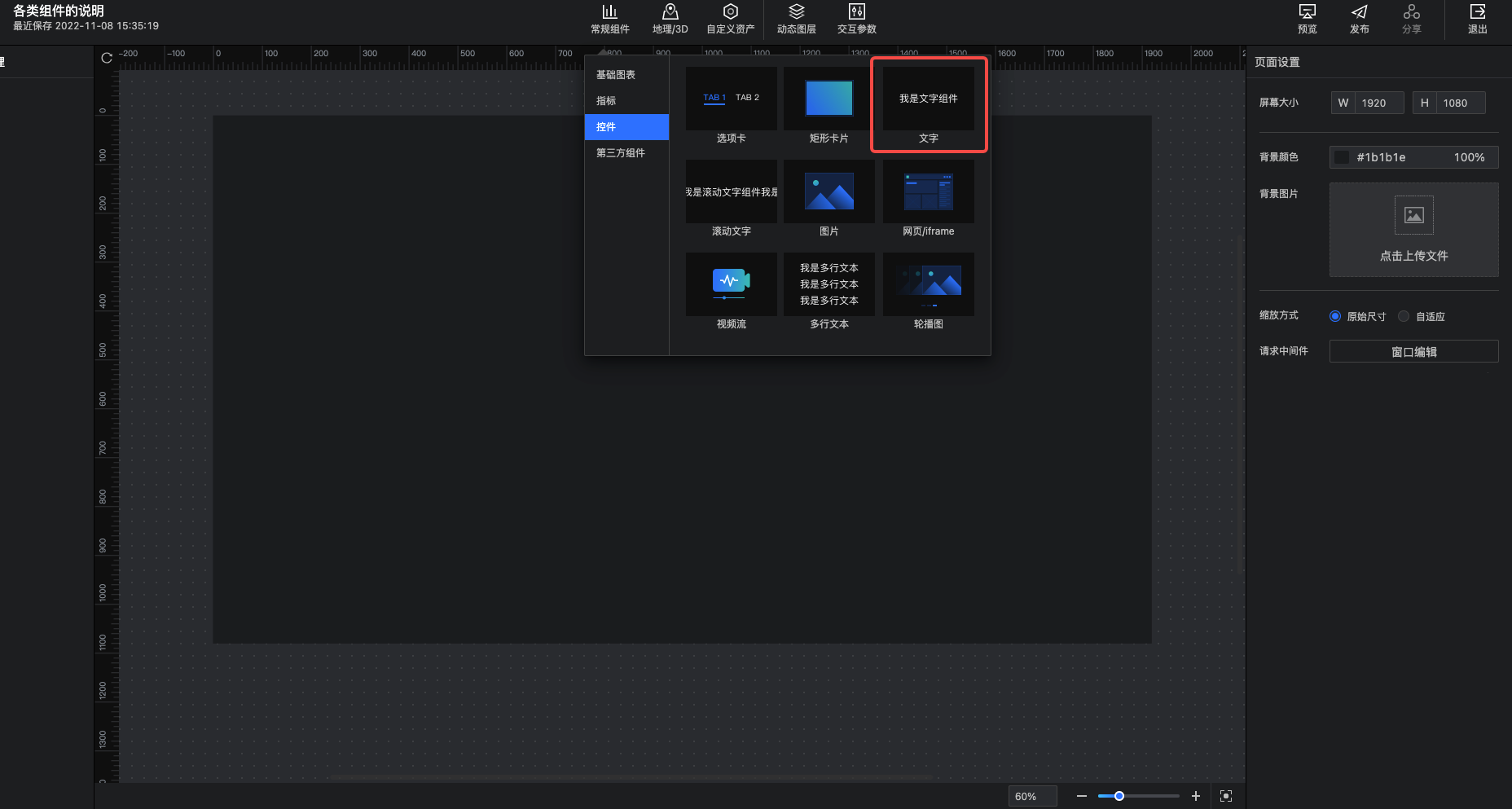Select the 第三方组件 category
This screenshot has width=1512, height=809.
click(621, 153)
